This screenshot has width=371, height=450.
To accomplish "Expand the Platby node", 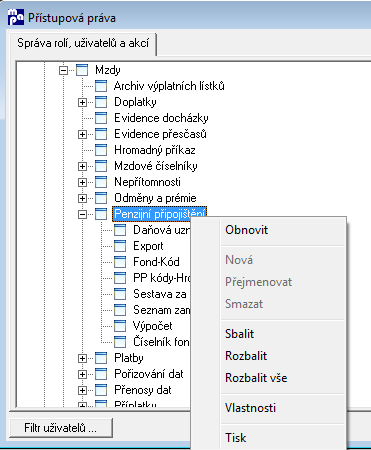I will tap(82, 358).
